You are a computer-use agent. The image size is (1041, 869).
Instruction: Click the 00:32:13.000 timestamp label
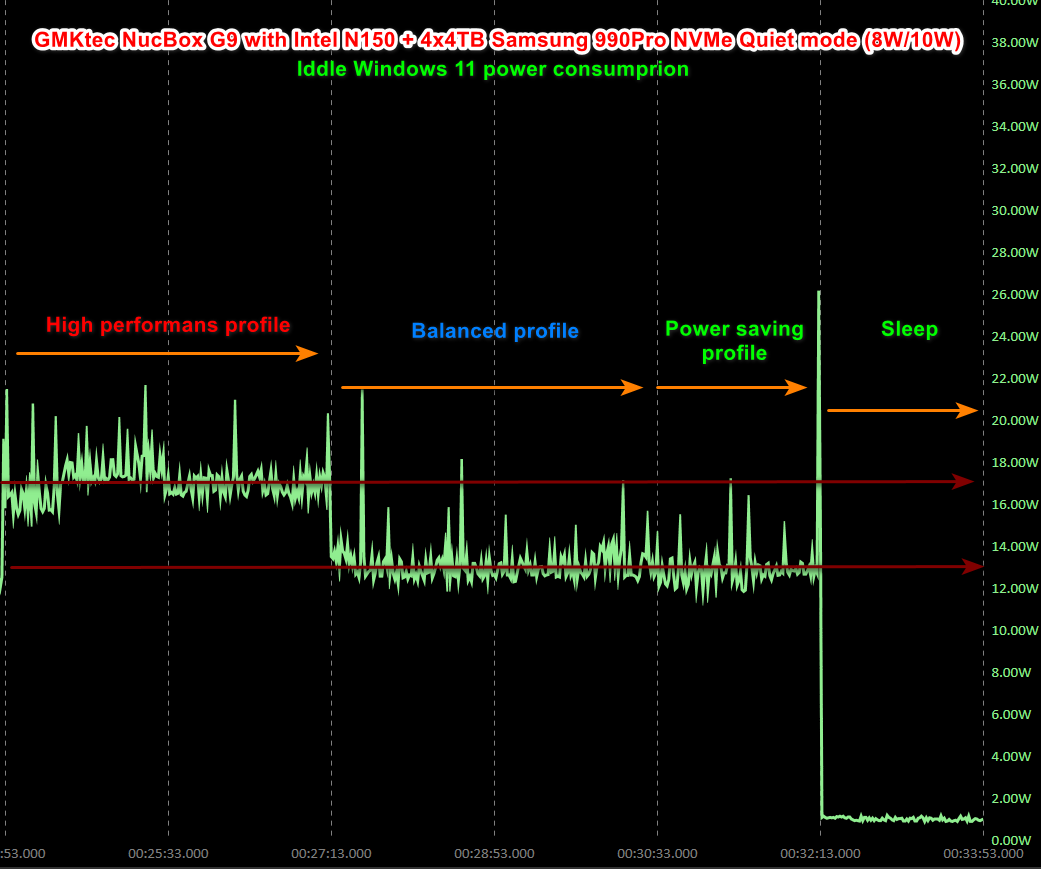click(820, 854)
